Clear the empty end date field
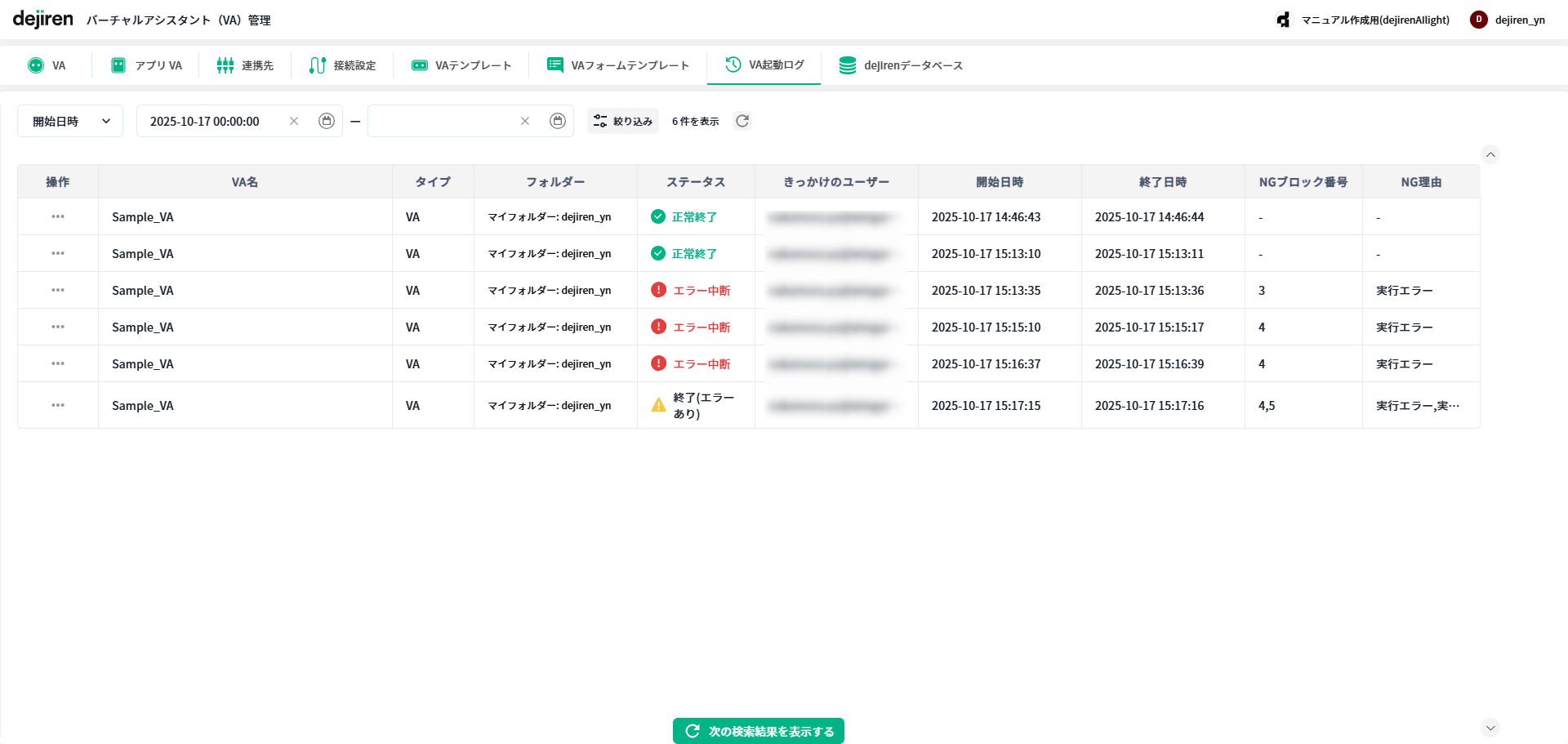Image resolution: width=1568 pixels, height=744 pixels. tap(525, 121)
